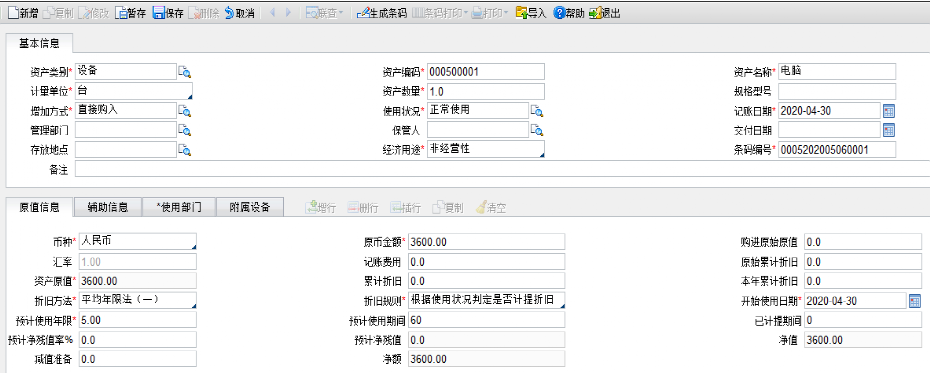This screenshot has width=930, height=373.
Task: Click 生成条码 to generate barcode
Action: 381,13
